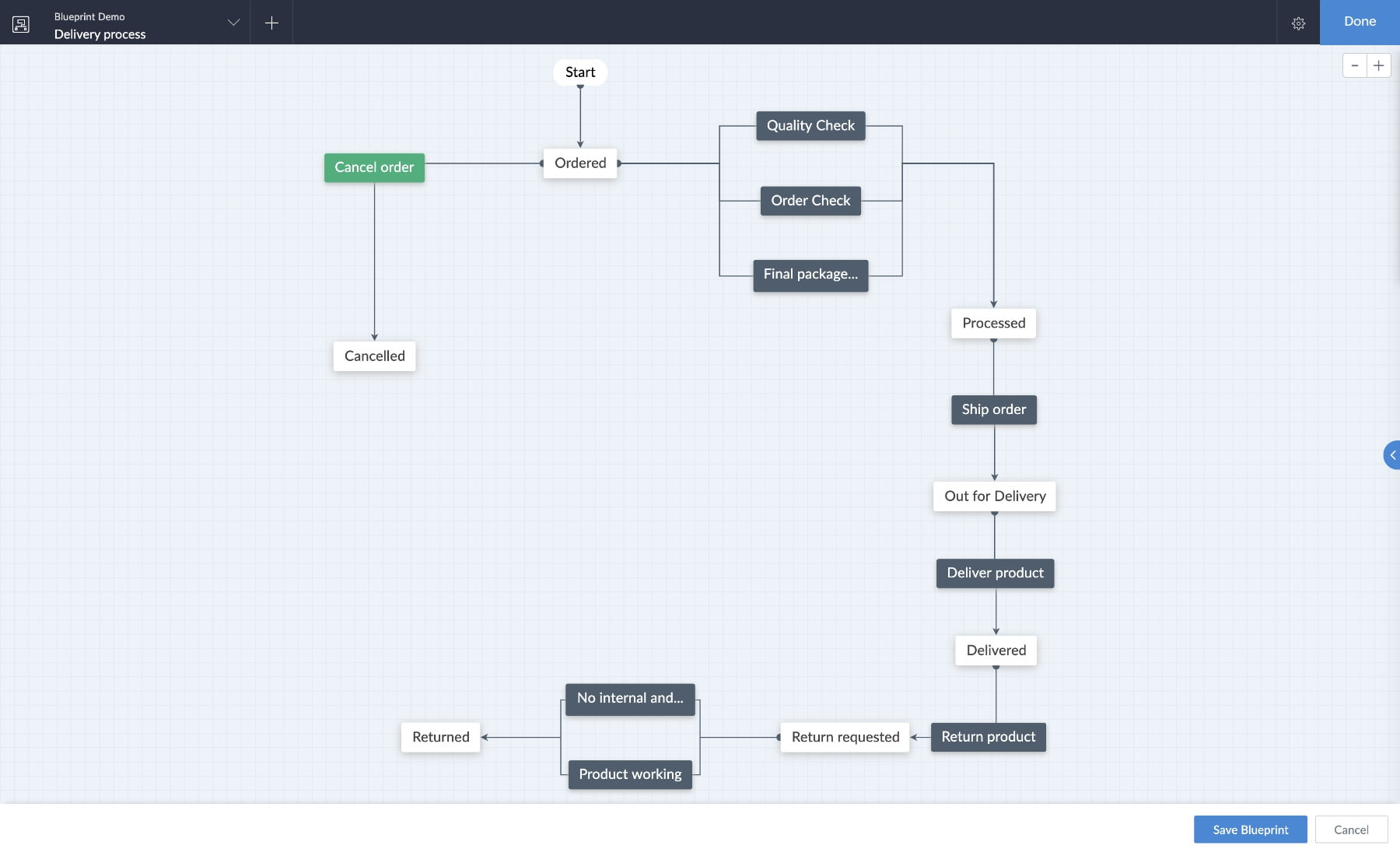Cancel blueprint editing

(1351, 830)
